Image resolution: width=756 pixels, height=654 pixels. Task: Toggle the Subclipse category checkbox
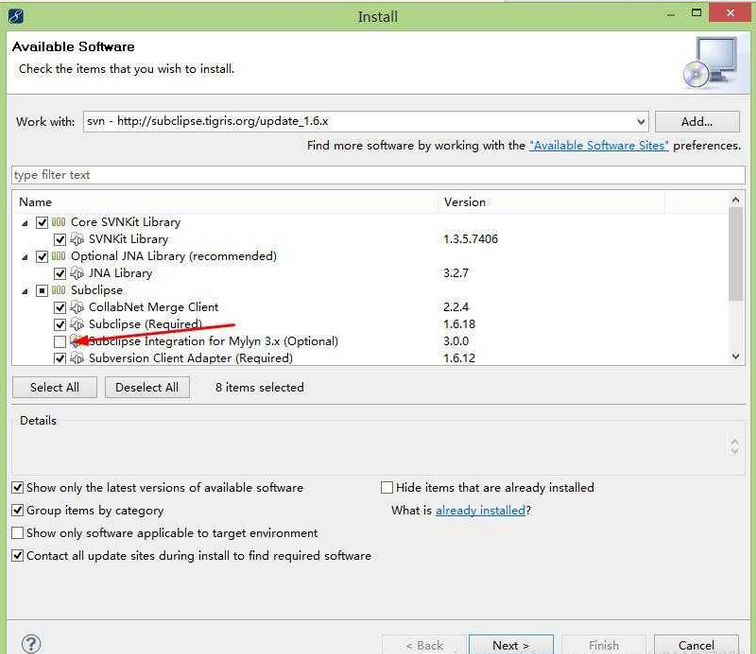[42, 290]
